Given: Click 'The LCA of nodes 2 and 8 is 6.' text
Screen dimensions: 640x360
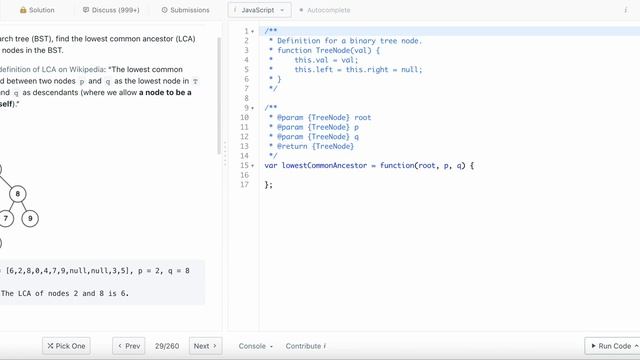Looking at the screenshot, I should pos(65,293).
